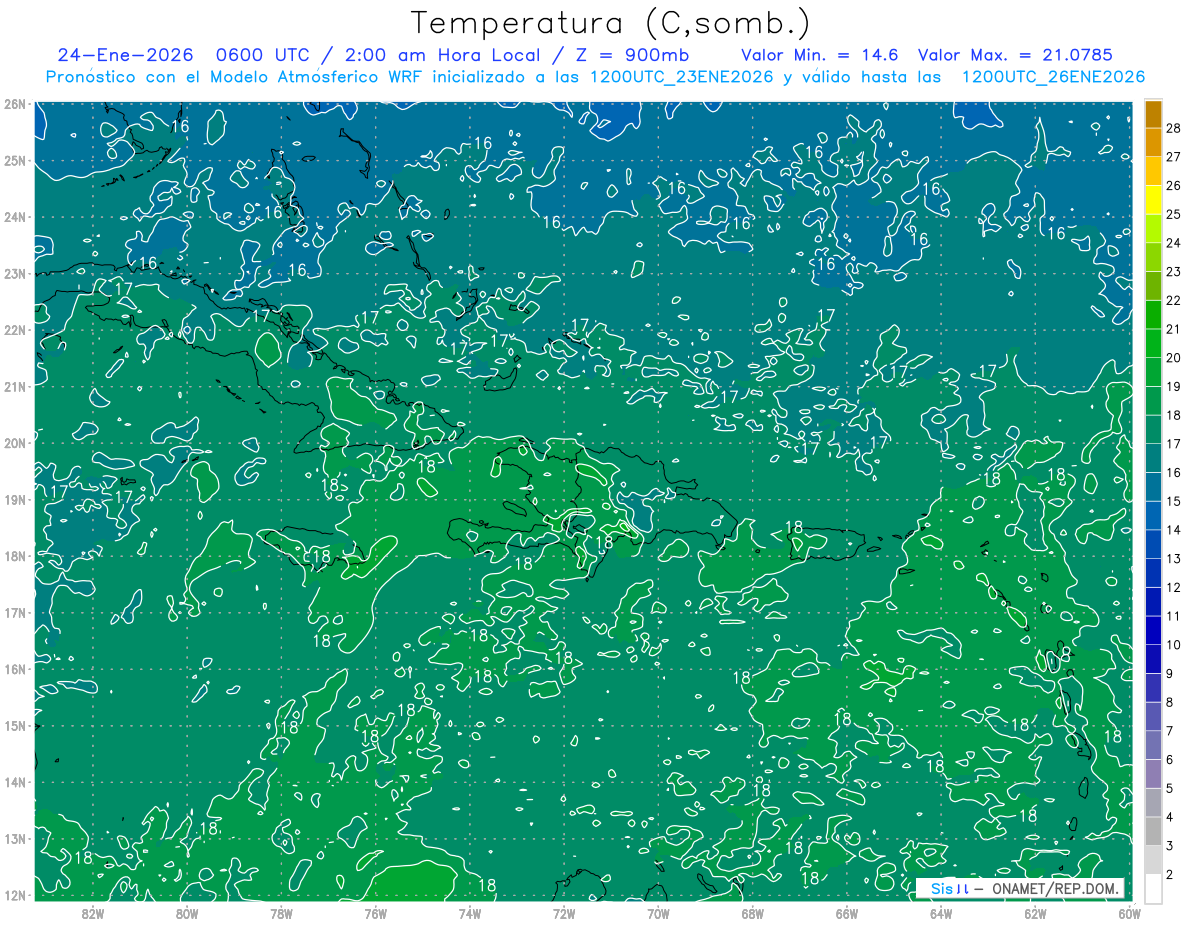Click the '82W' longitude axis label
1200x927 pixels.
(x=92, y=913)
